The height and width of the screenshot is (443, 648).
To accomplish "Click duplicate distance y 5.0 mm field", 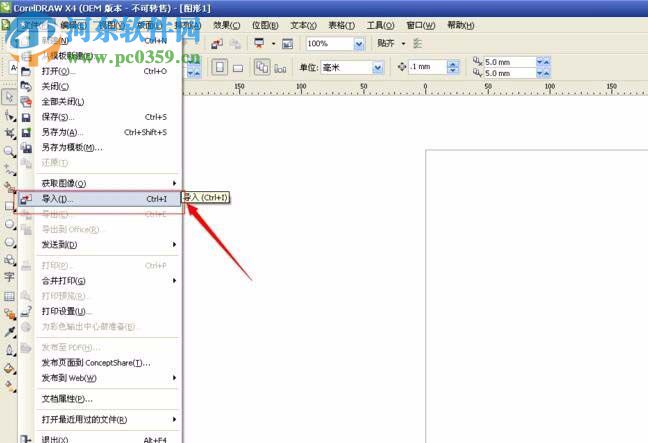I will [x=510, y=73].
